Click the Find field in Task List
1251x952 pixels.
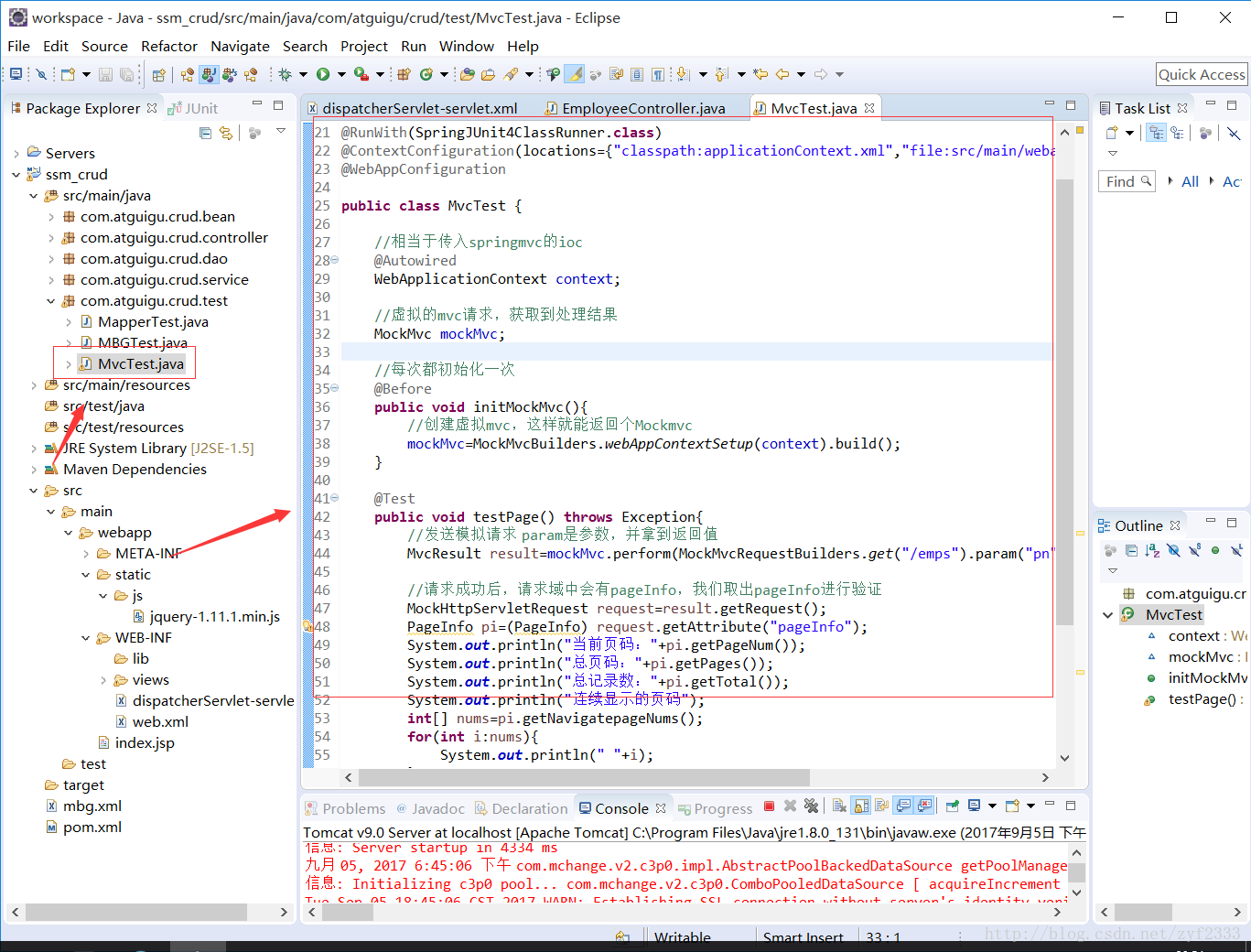[1127, 181]
